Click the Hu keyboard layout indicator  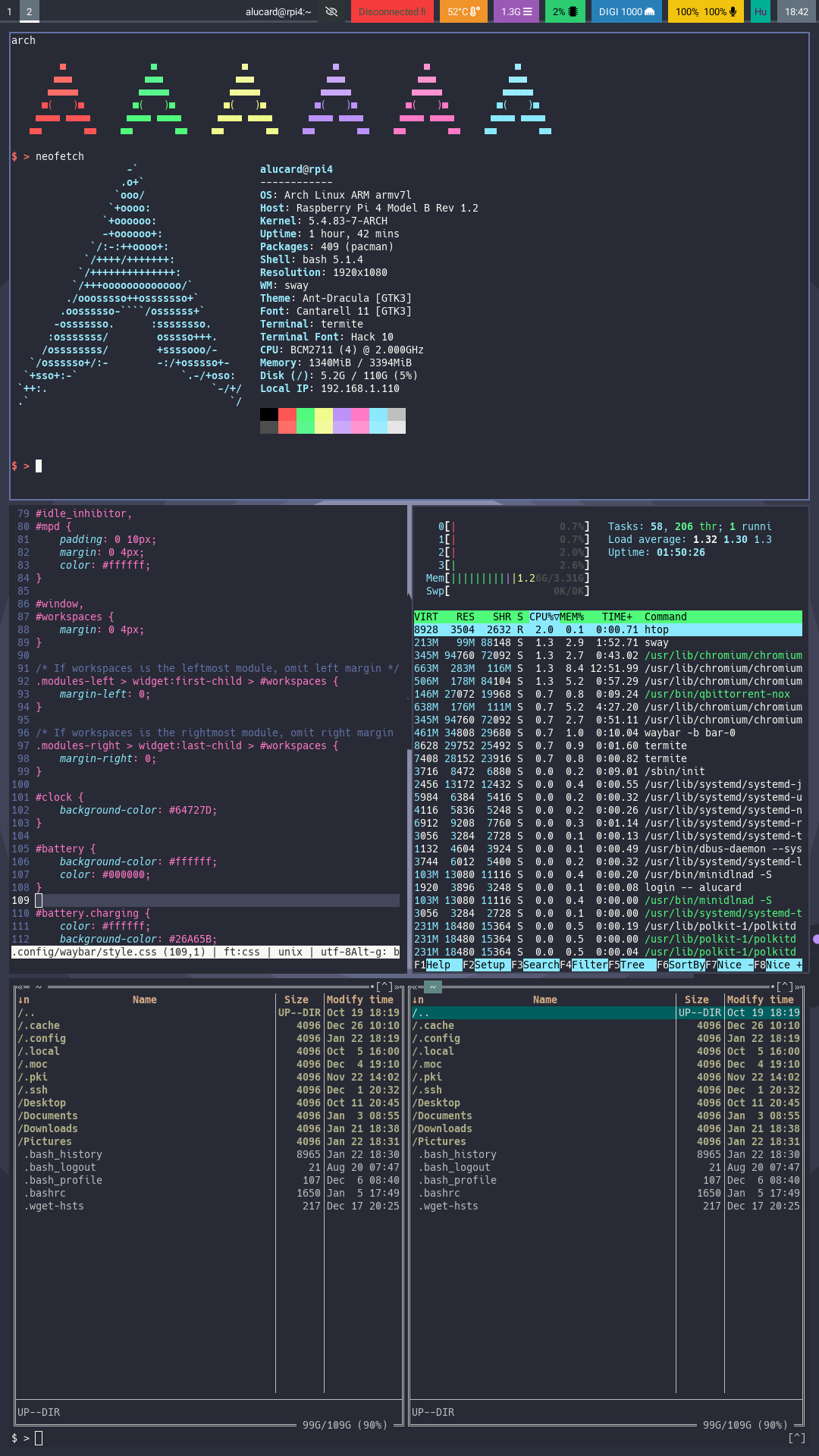coord(760,11)
